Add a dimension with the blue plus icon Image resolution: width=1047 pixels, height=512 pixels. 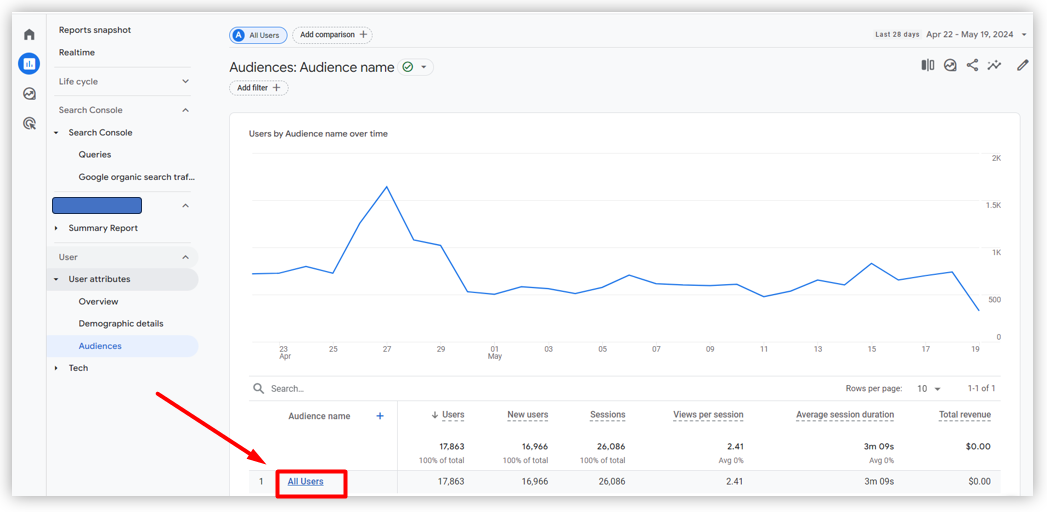coord(380,416)
